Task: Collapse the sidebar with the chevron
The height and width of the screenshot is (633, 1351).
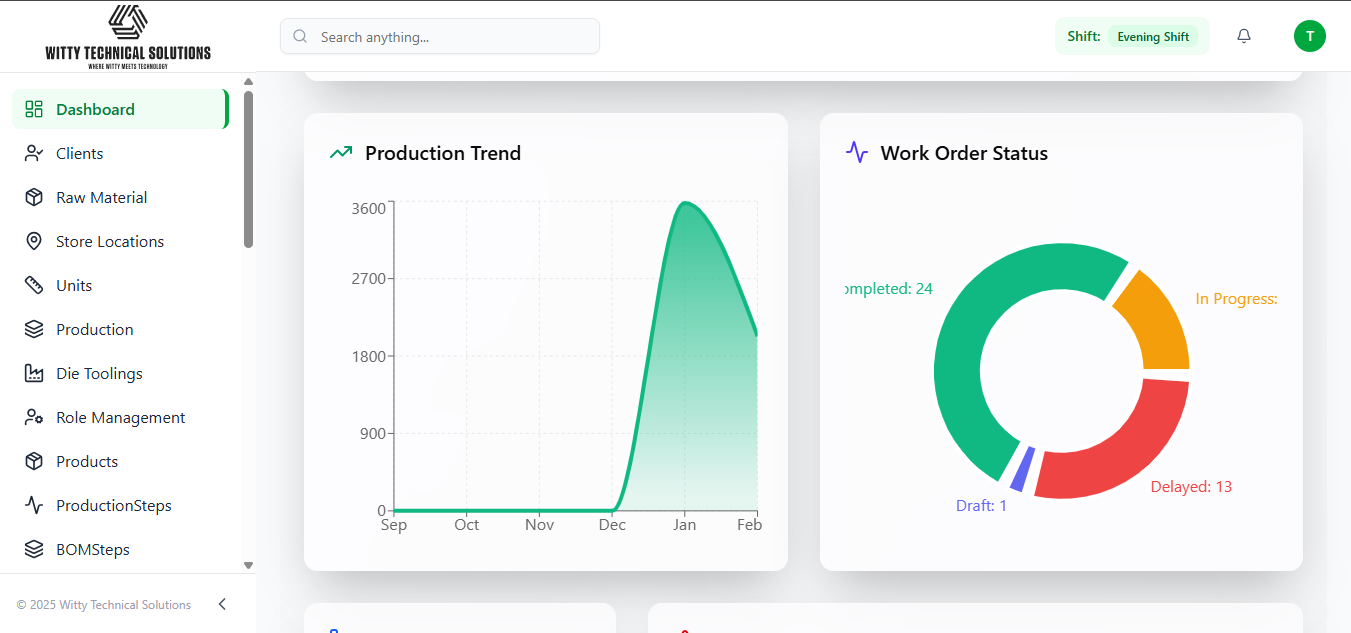Action: [x=221, y=604]
